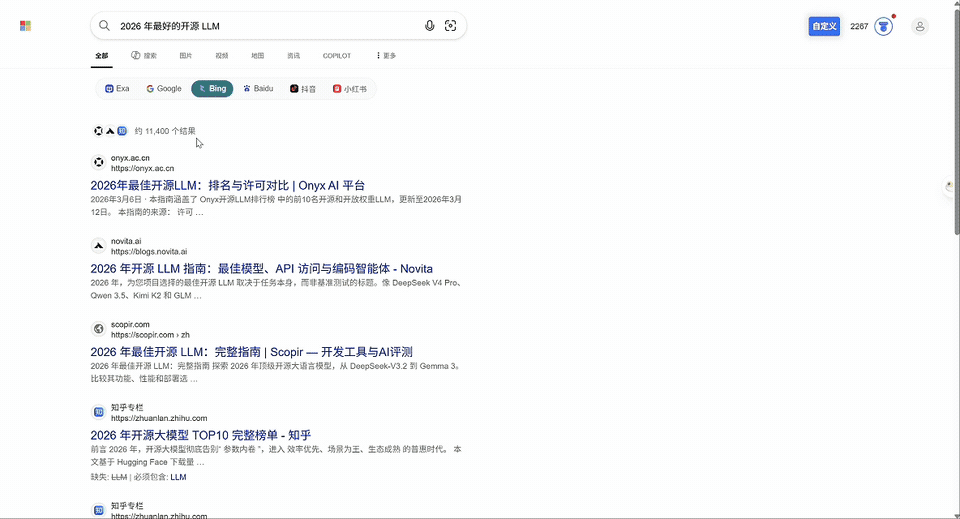Click the https://scopir.com › zh URL
The height and width of the screenshot is (519, 960).
[x=151, y=335]
